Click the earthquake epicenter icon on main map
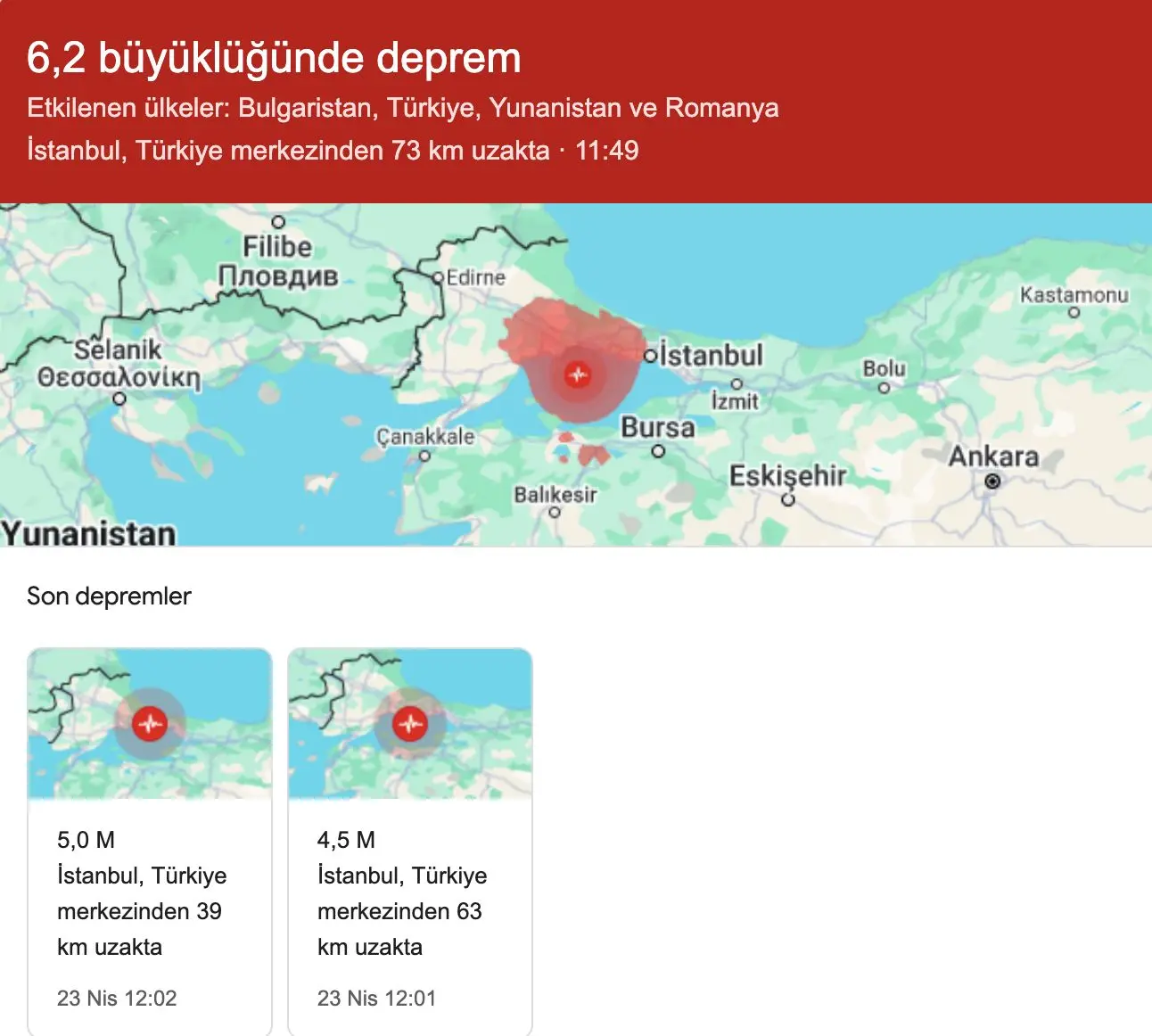Screen dimensions: 1152x1036 [578, 374]
